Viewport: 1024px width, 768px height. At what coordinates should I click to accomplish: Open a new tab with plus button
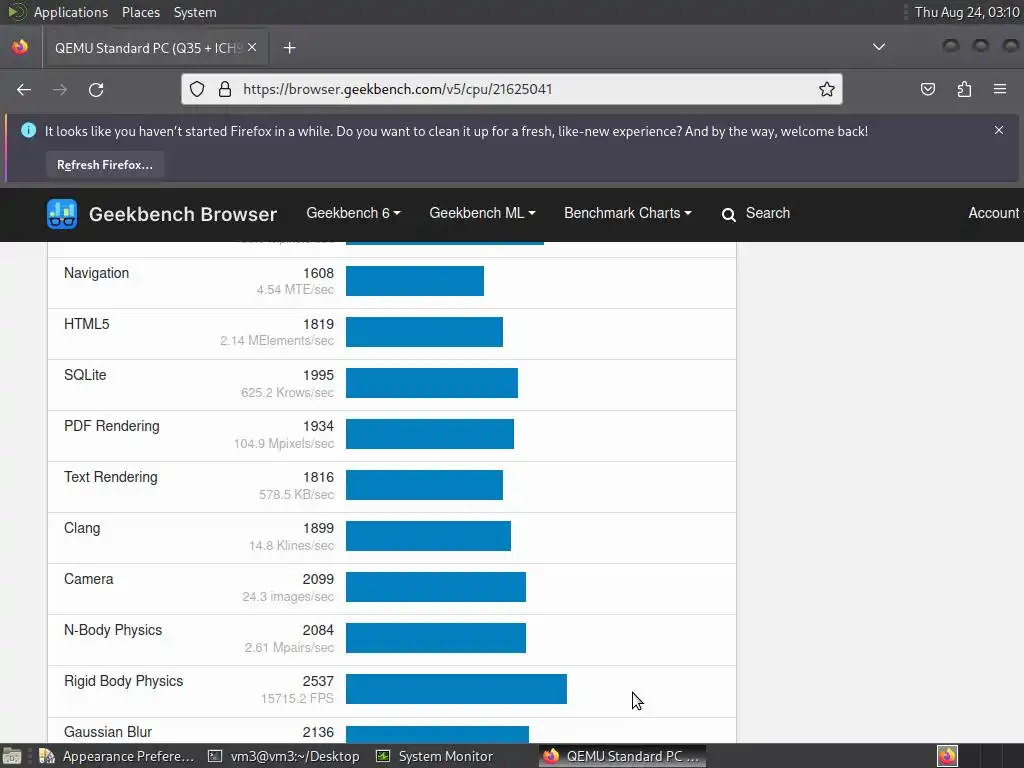pos(289,48)
